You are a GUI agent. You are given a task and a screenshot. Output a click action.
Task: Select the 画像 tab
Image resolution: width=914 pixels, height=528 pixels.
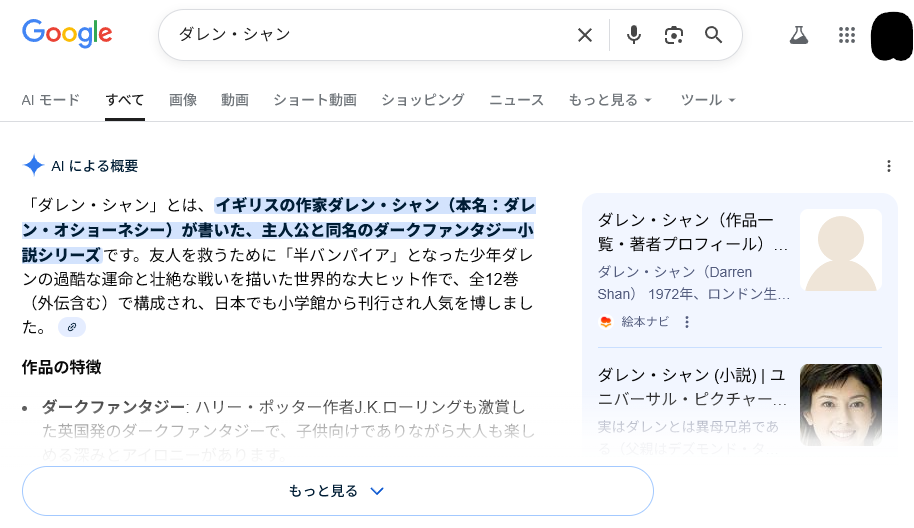(x=183, y=100)
